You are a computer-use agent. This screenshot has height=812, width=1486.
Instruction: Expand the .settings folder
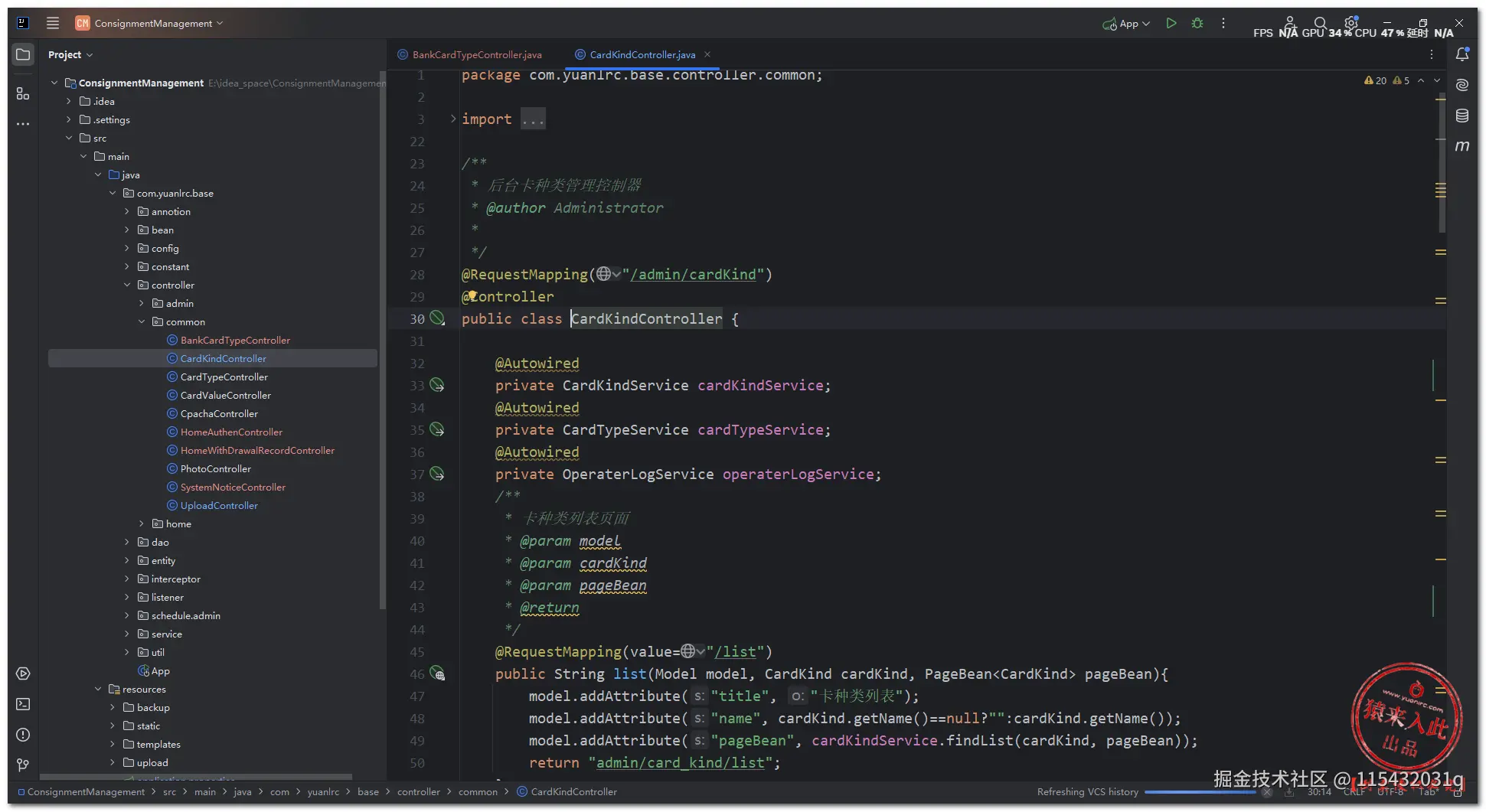[69, 119]
